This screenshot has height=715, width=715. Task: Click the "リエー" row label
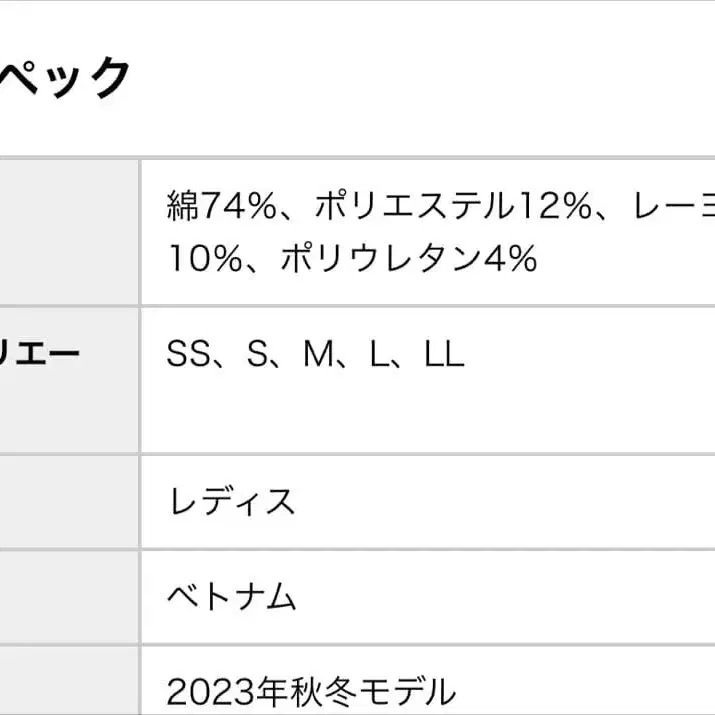tap(40, 354)
